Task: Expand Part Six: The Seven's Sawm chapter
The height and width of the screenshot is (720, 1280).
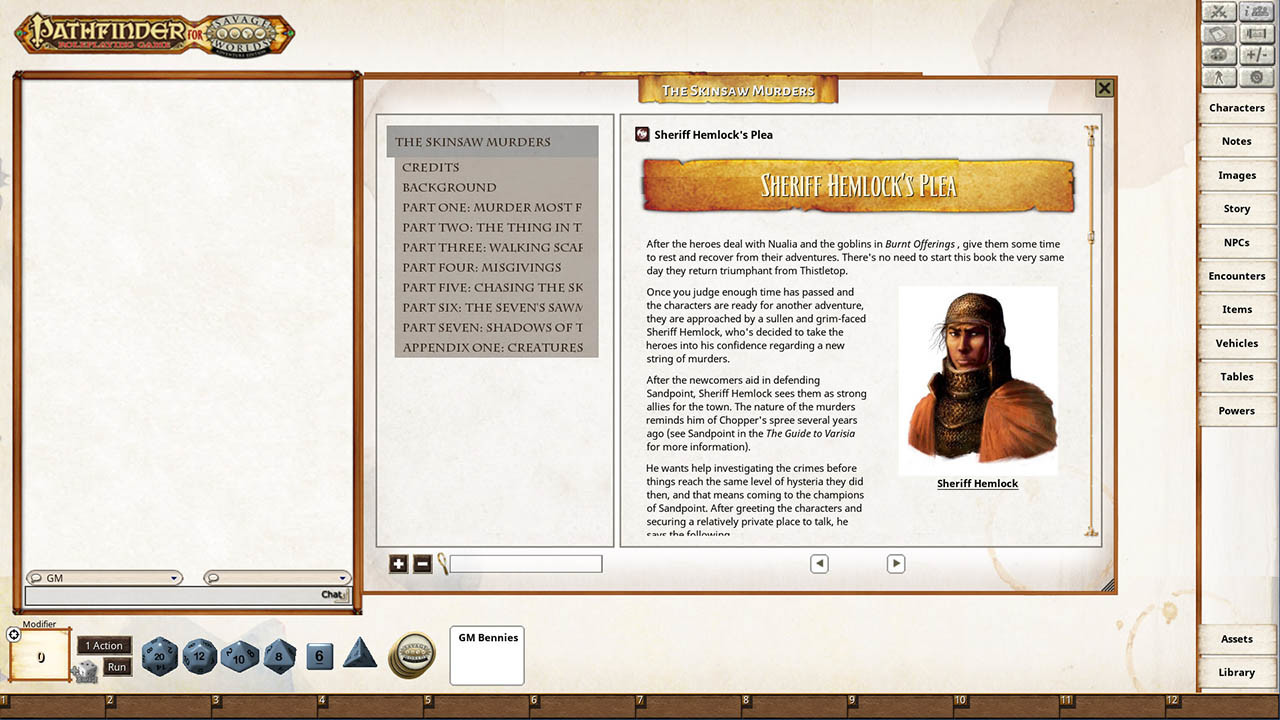Action: [492, 307]
